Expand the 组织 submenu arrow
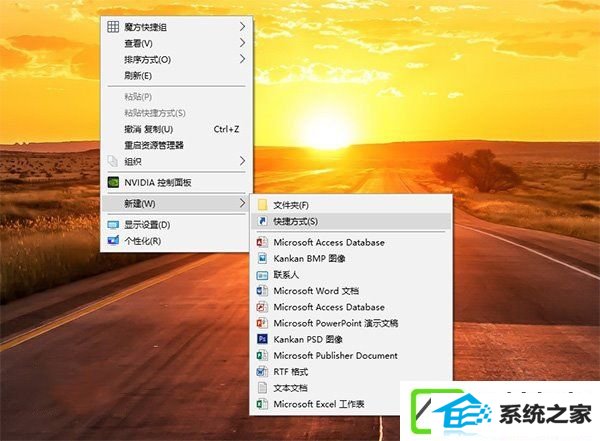The width and height of the screenshot is (600, 441). [x=242, y=161]
